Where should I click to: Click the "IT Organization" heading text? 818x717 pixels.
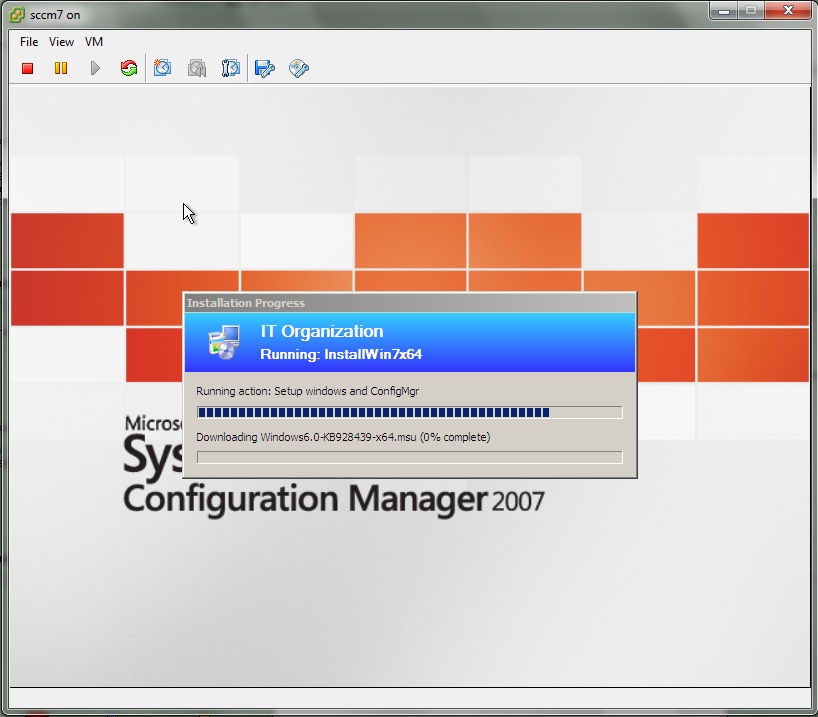[x=322, y=331]
